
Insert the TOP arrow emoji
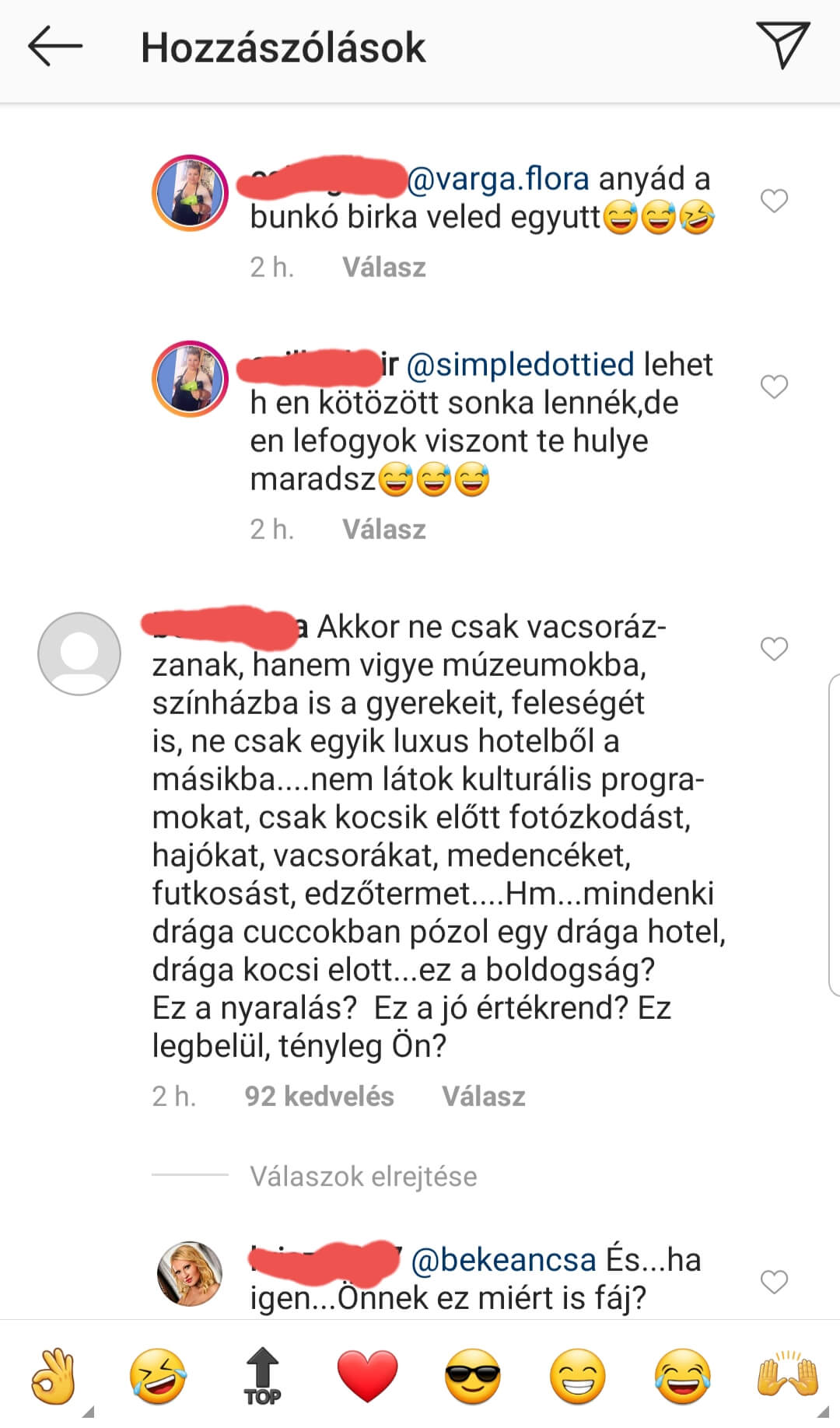point(263,1376)
